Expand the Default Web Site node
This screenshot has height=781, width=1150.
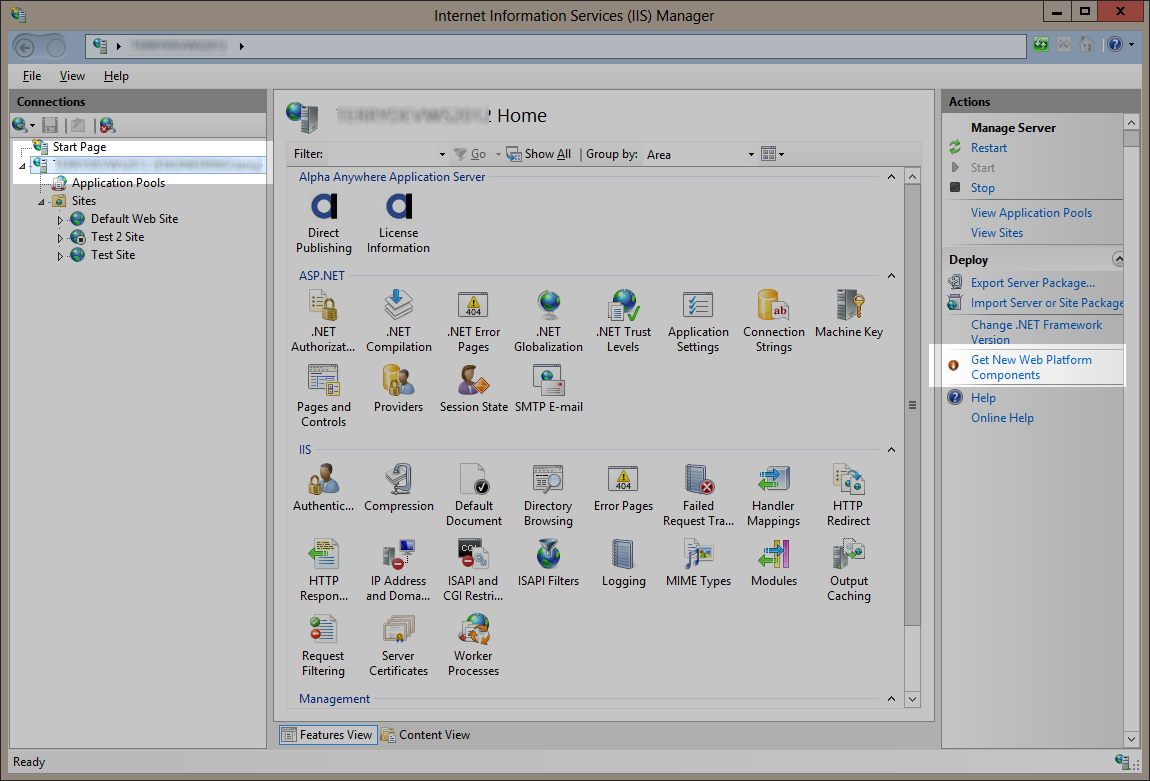coord(60,220)
